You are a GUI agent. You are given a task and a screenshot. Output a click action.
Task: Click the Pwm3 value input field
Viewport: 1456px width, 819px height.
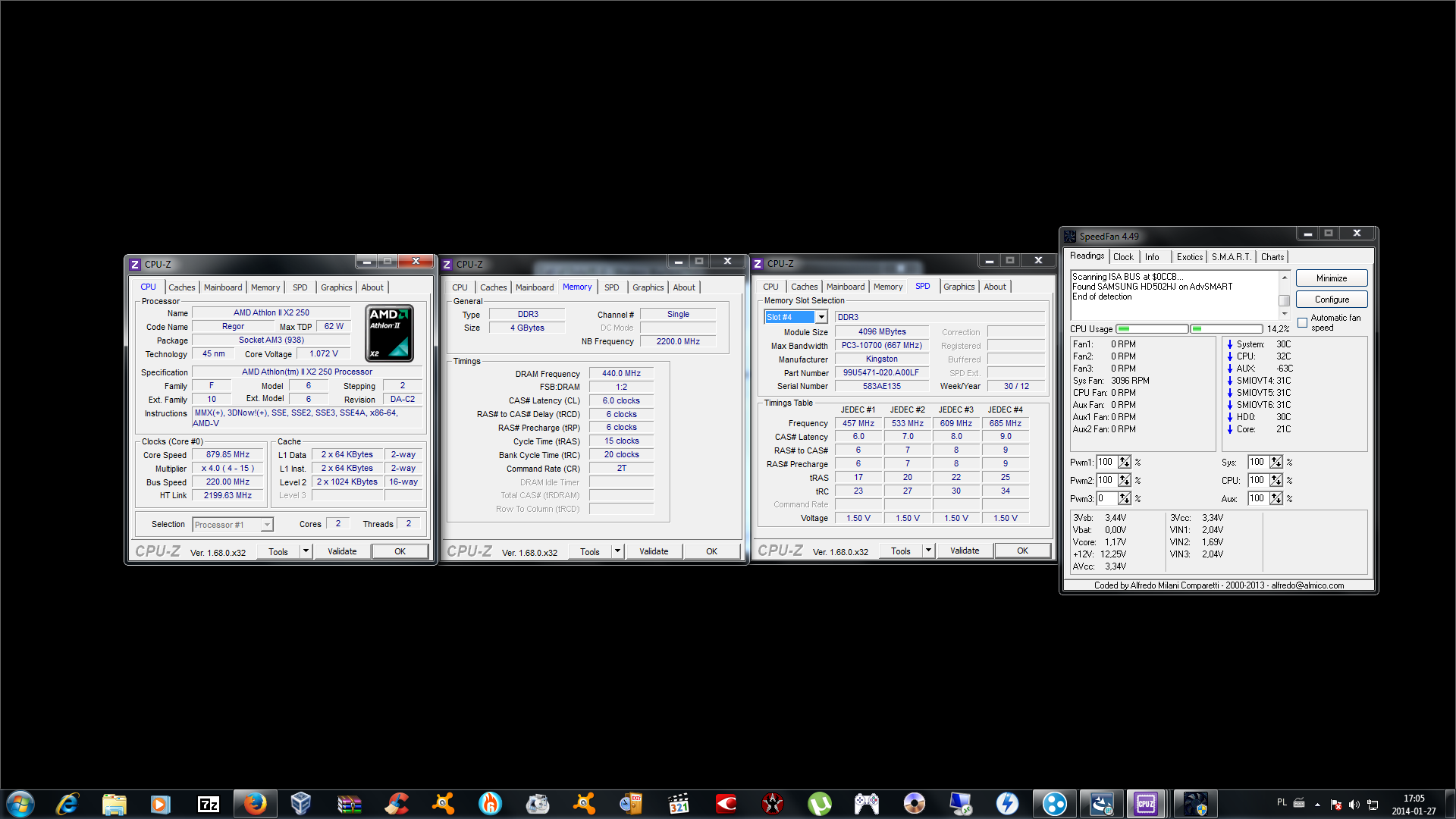pyautogui.click(x=1106, y=498)
